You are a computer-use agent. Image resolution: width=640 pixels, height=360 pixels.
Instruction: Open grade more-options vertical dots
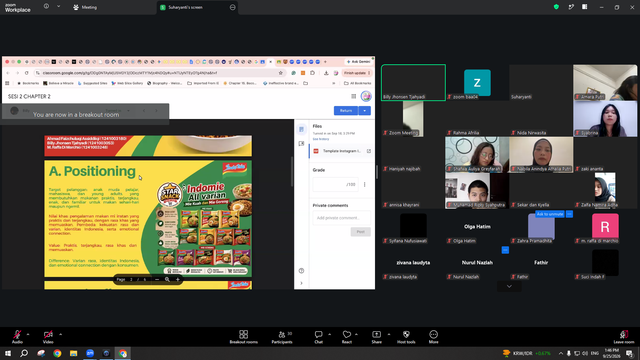364,184
